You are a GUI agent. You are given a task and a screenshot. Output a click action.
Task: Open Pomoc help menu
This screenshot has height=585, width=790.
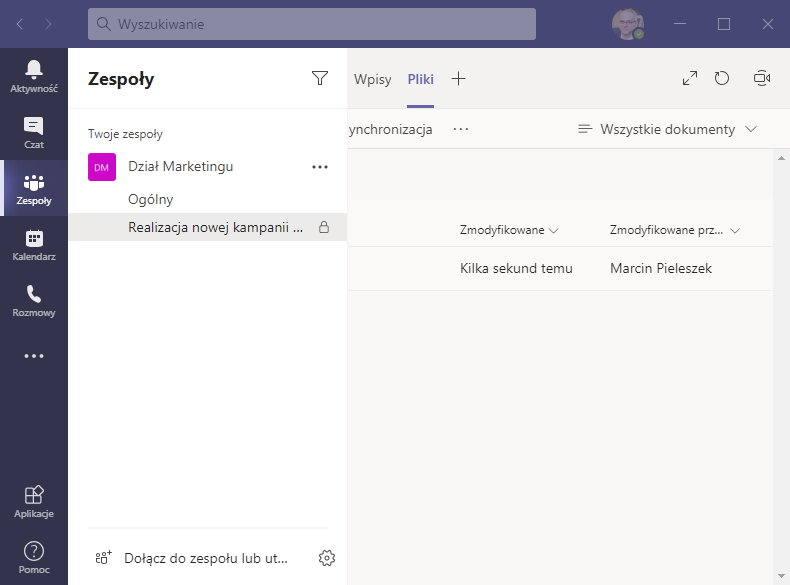coord(34,557)
